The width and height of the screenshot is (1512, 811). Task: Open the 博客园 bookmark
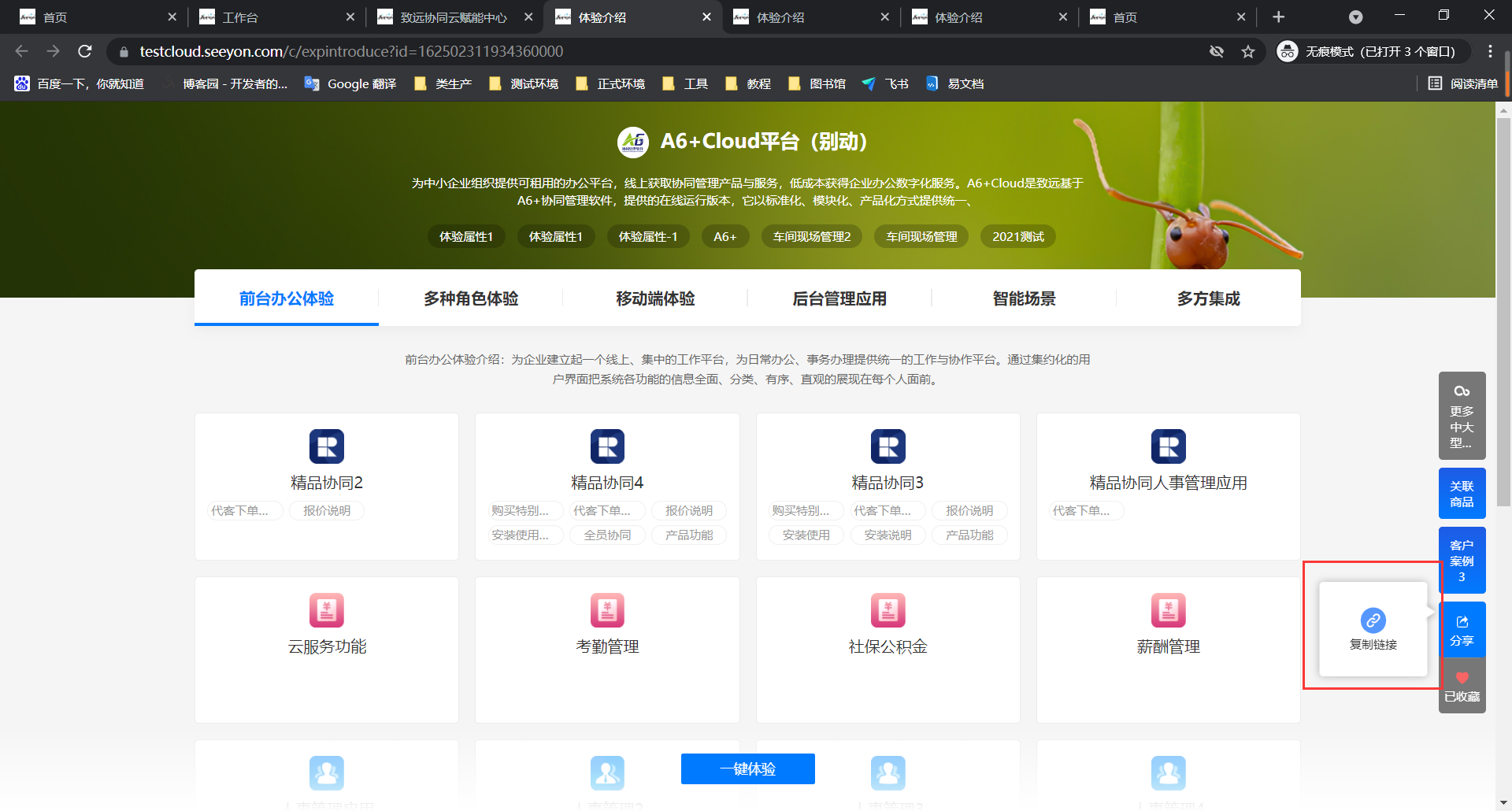click(224, 83)
